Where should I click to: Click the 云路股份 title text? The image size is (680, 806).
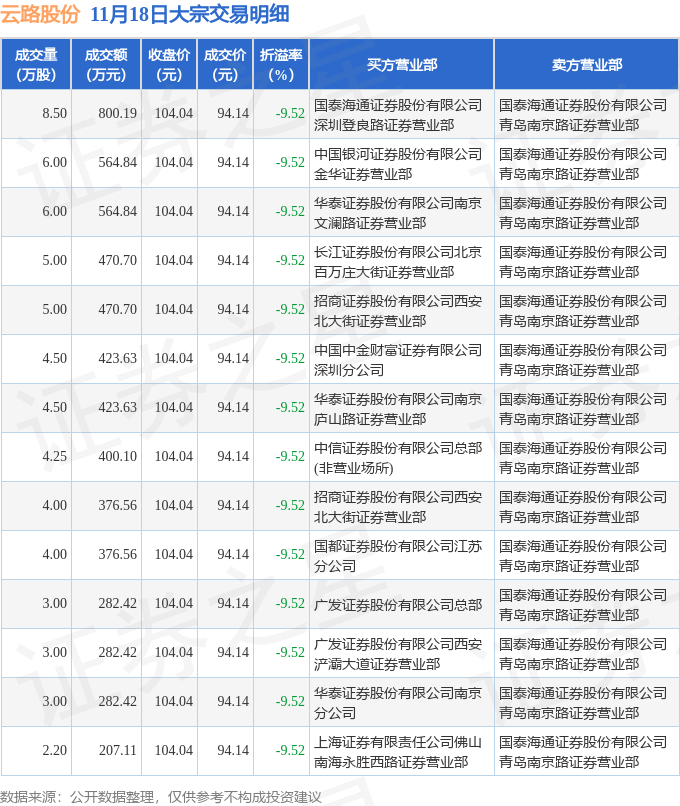click(40, 14)
